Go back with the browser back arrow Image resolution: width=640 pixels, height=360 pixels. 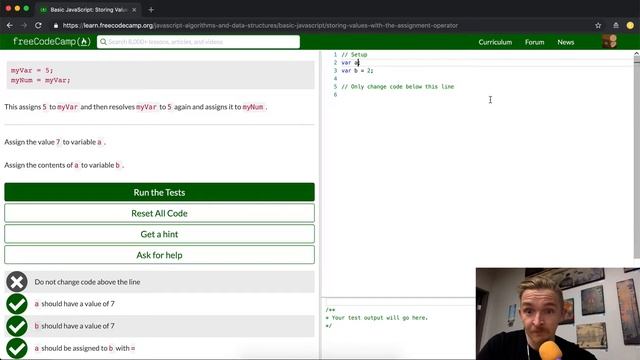click(x=9, y=25)
